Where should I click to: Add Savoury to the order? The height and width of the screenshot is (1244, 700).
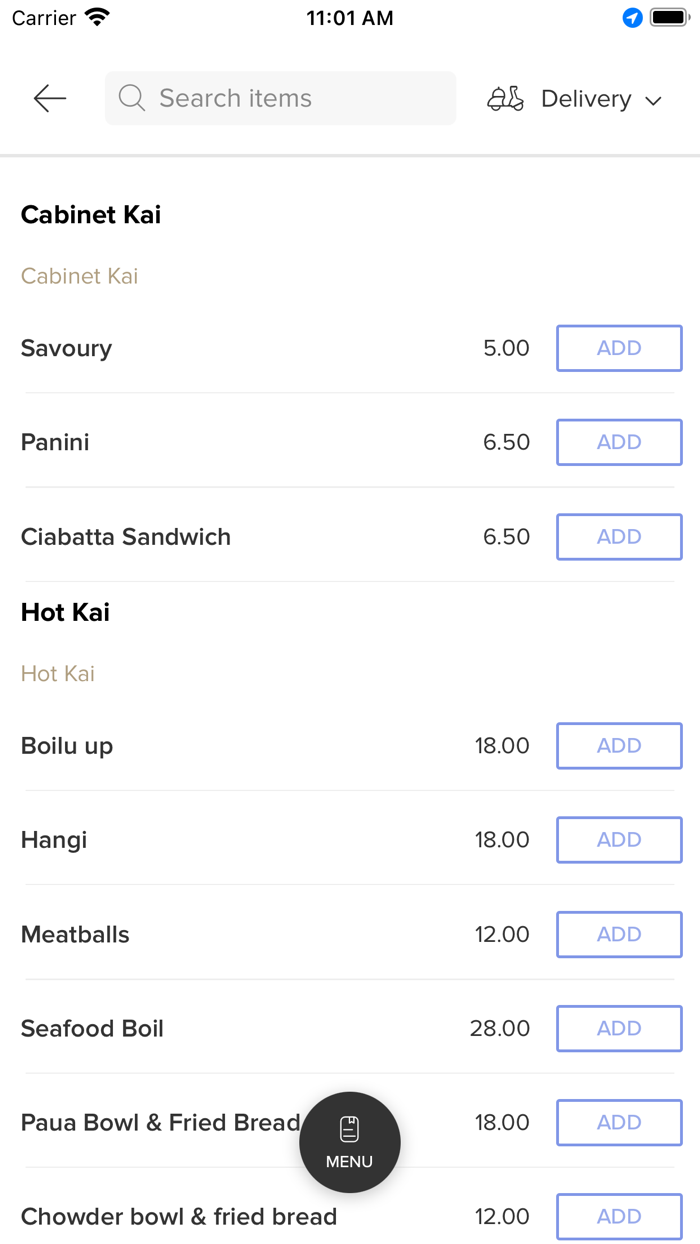point(619,348)
